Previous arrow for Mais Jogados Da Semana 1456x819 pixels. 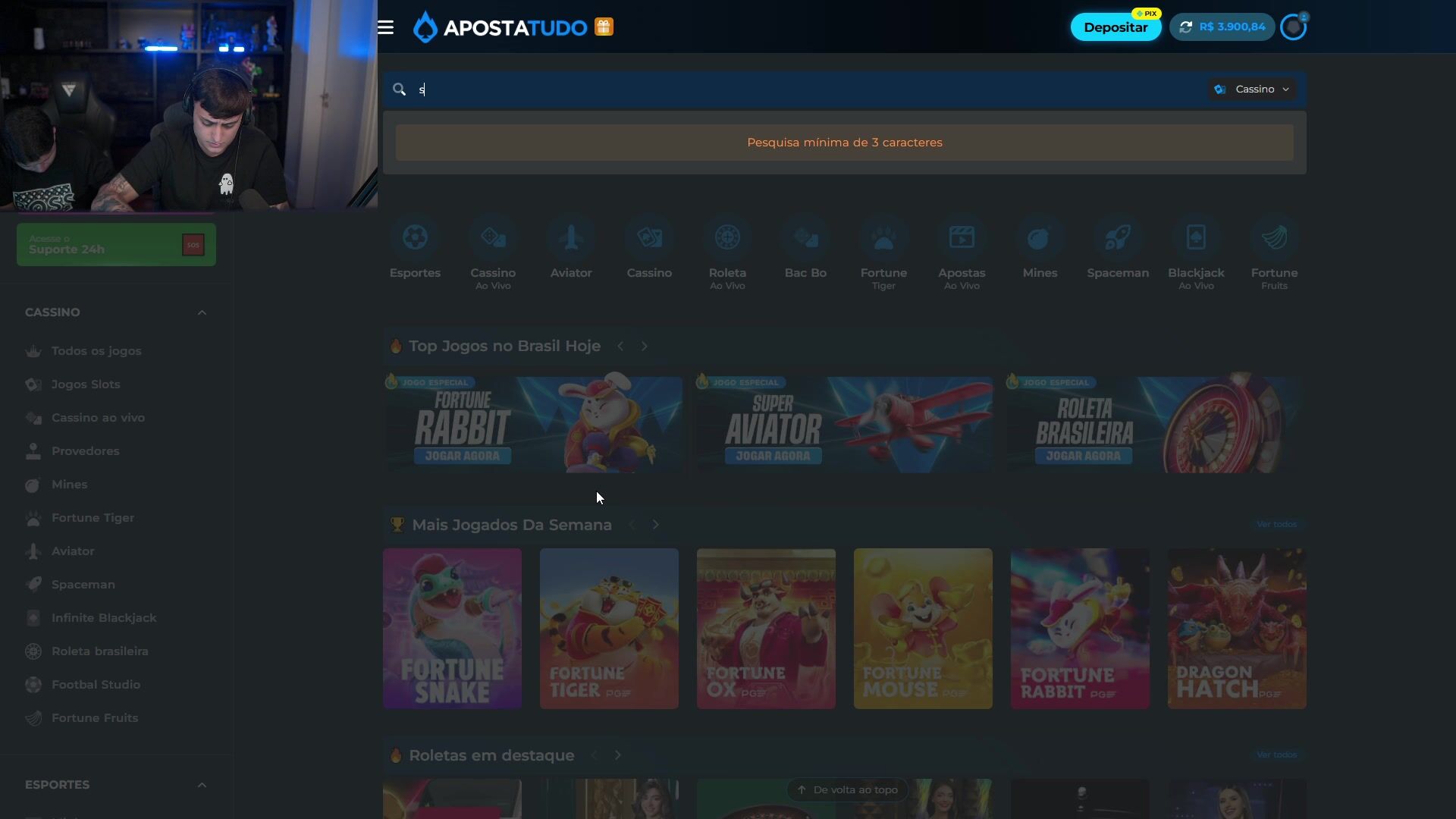(632, 525)
